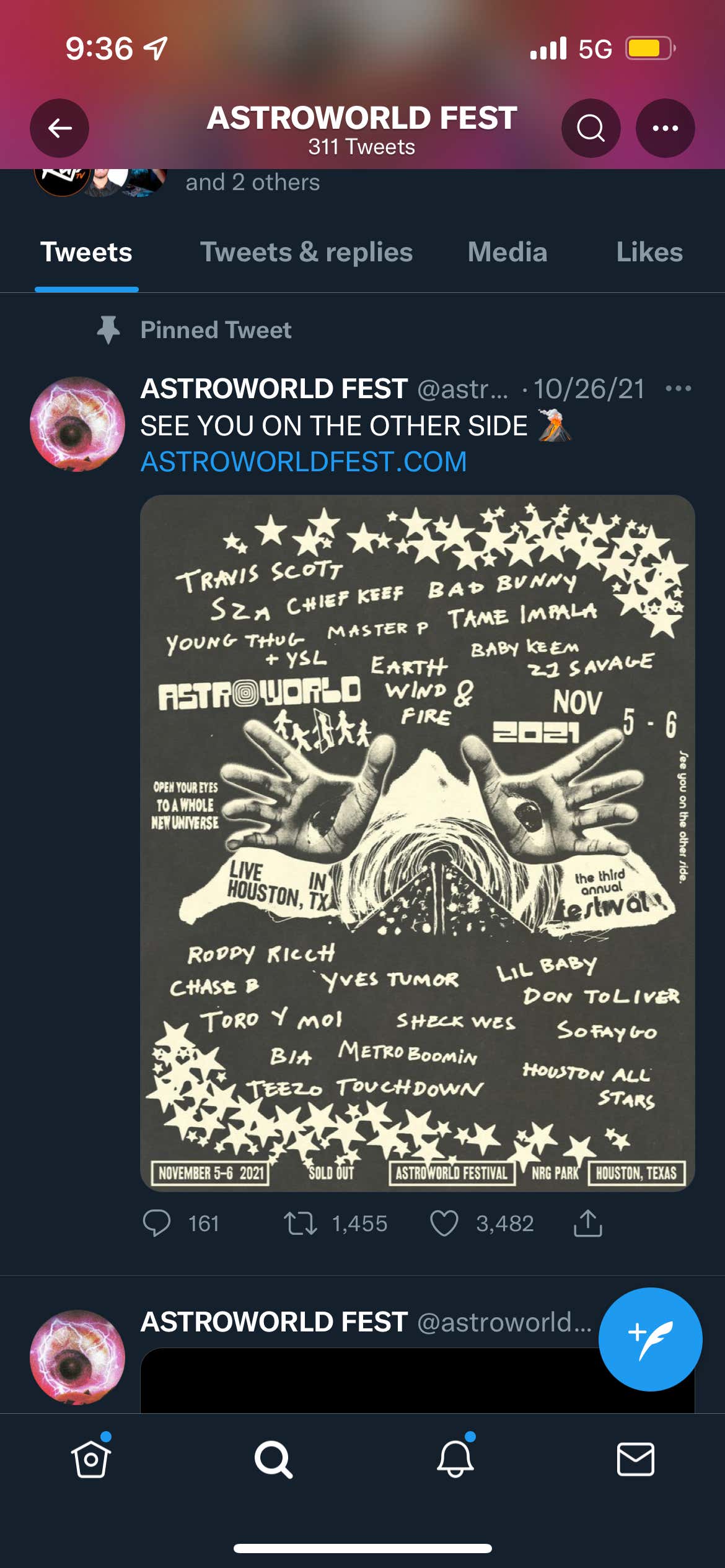Open profile search magnifier in header

click(591, 128)
